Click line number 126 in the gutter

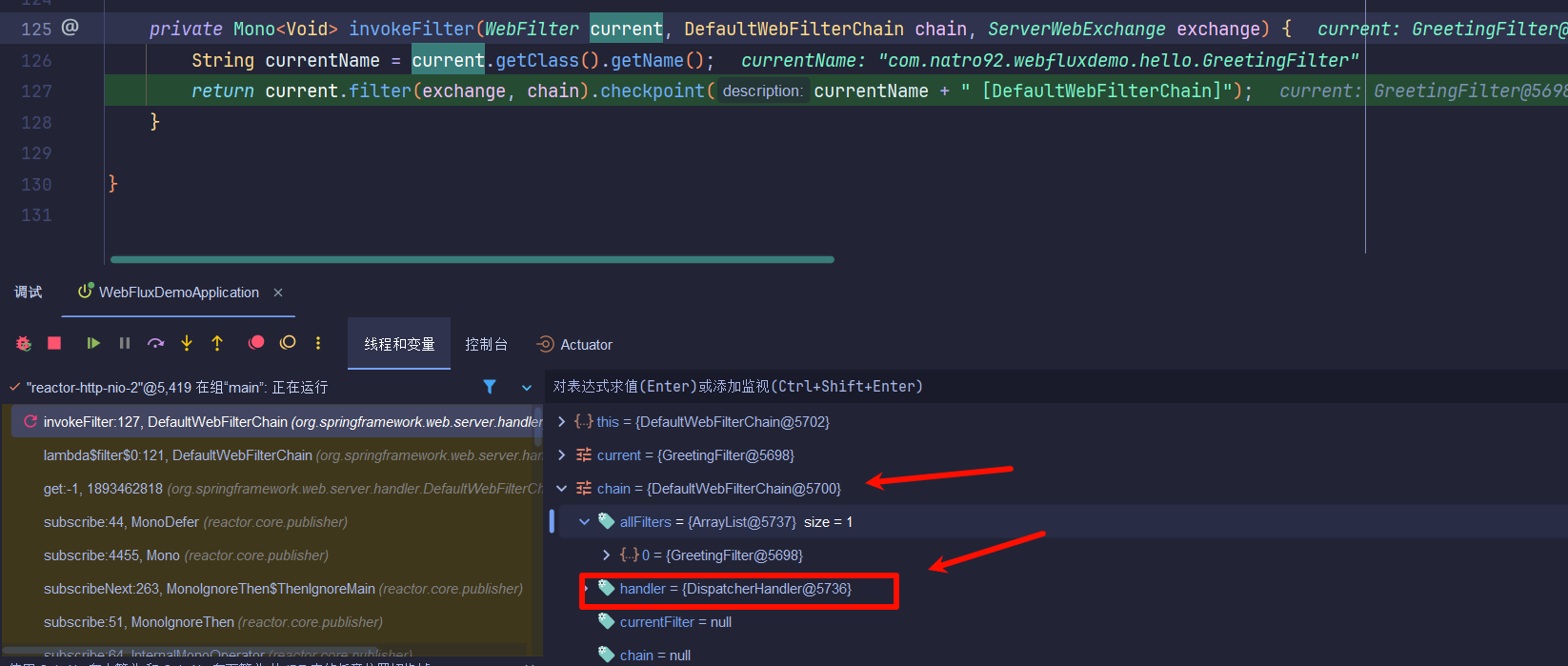[36, 61]
